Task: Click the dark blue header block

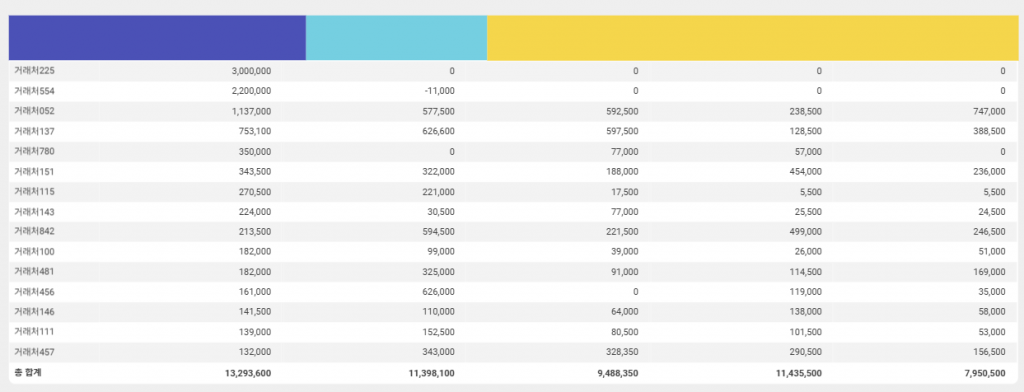Action: pos(157,38)
